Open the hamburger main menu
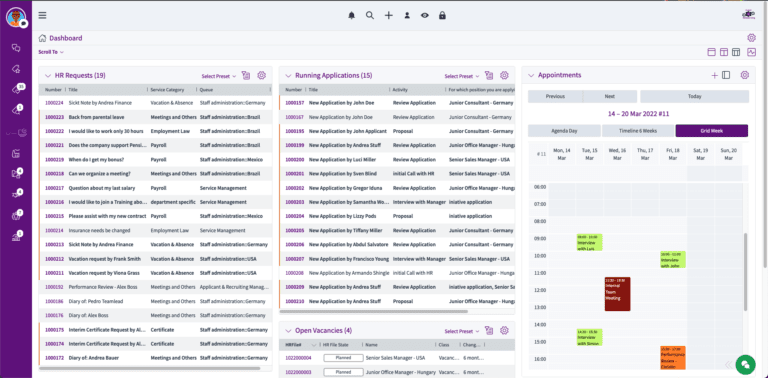 click(x=43, y=15)
